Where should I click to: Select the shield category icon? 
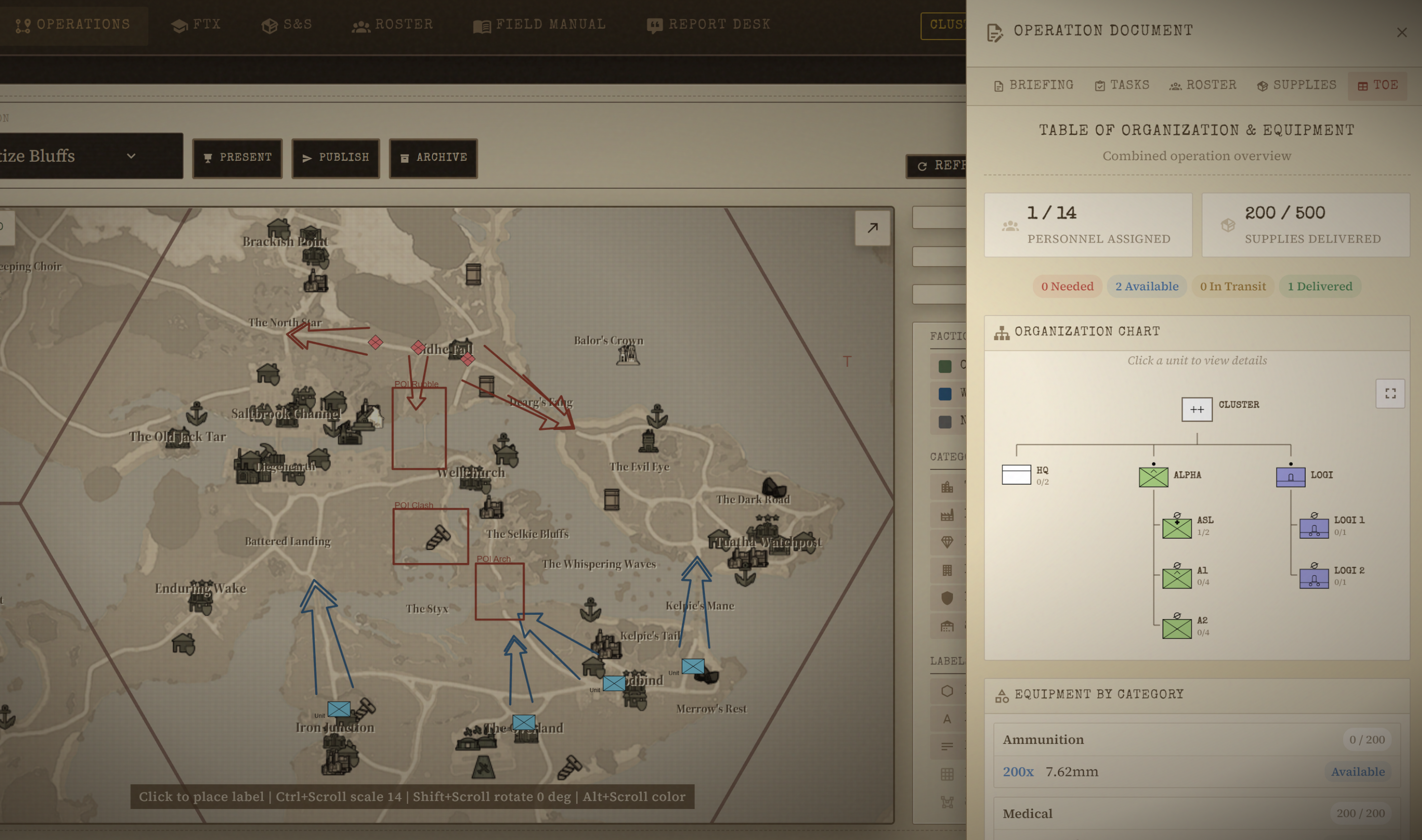point(947,598)
